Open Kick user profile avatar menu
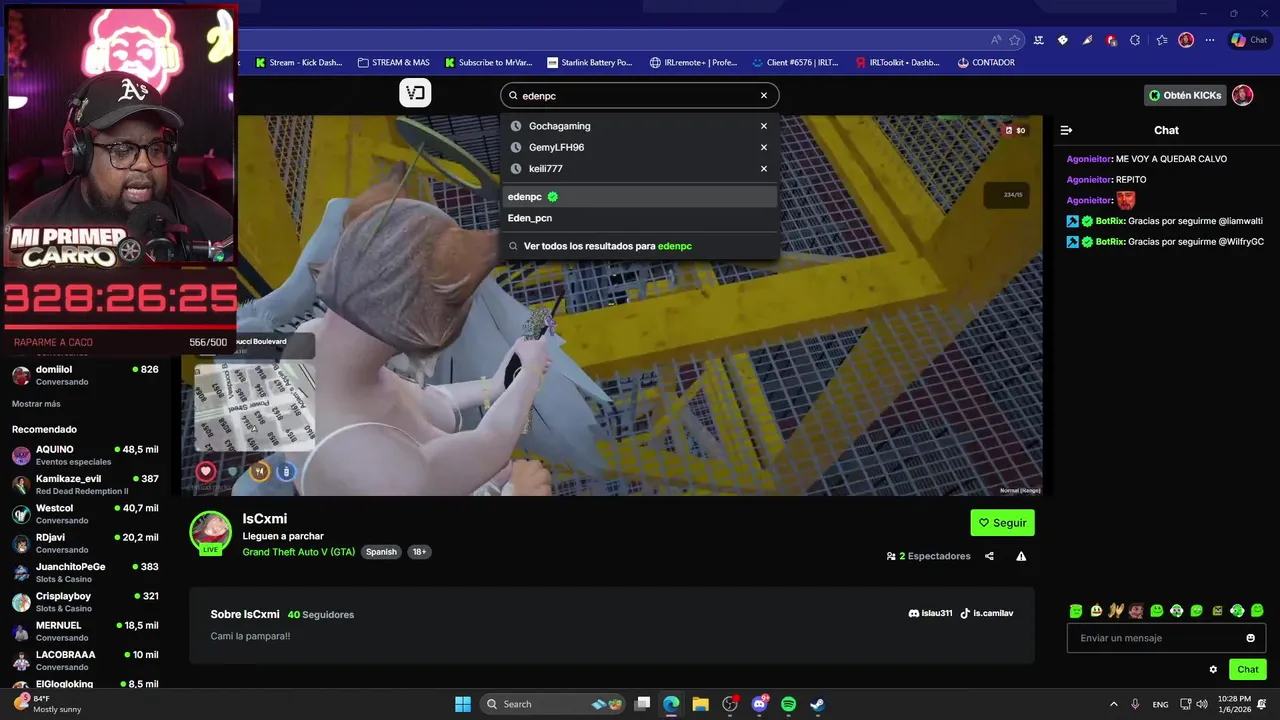Image resolution: width=1280 pixels, height=720 pixels. (1242, 95)
